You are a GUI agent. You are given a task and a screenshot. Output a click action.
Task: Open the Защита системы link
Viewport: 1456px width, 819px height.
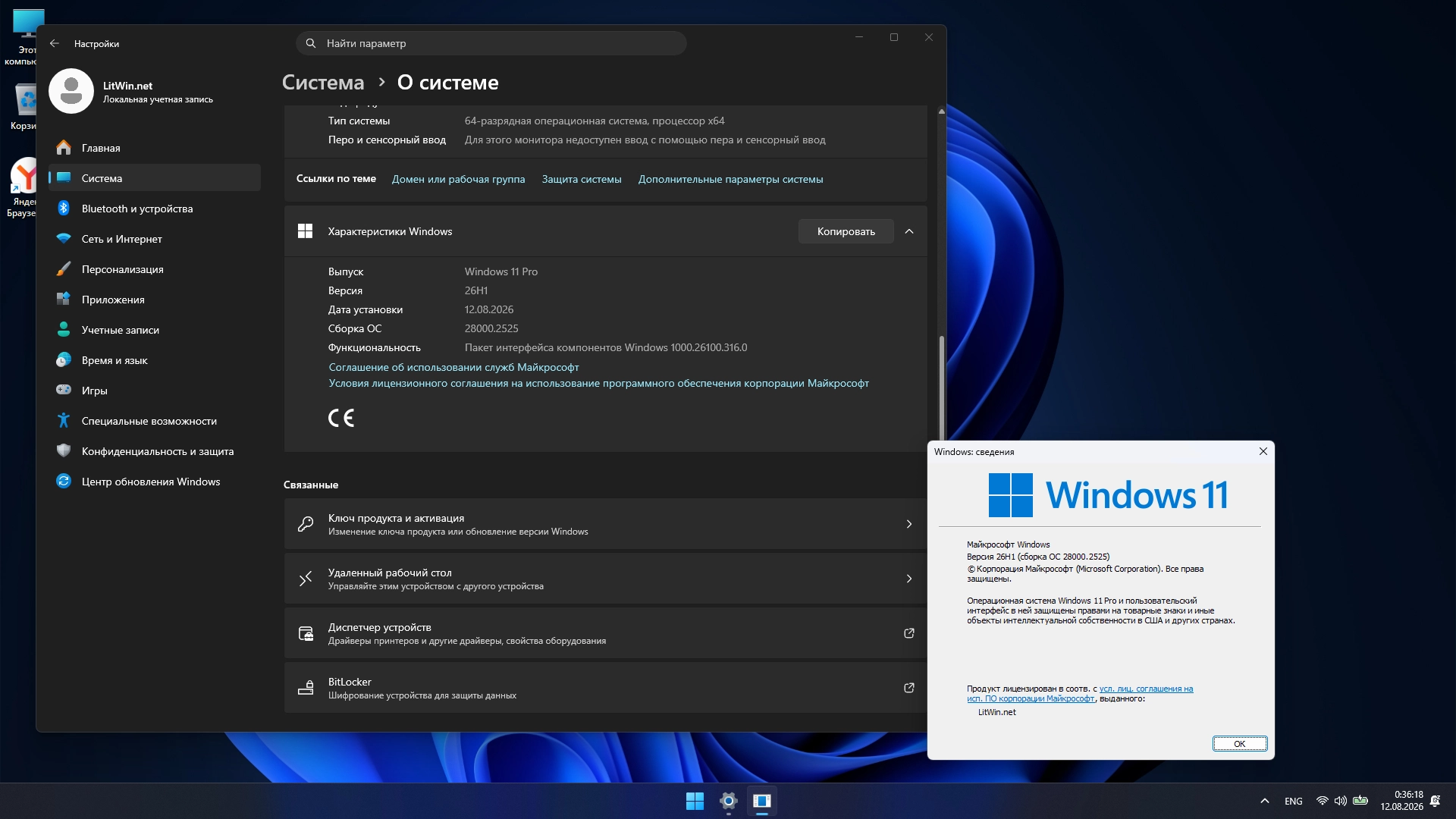(582, 179)
